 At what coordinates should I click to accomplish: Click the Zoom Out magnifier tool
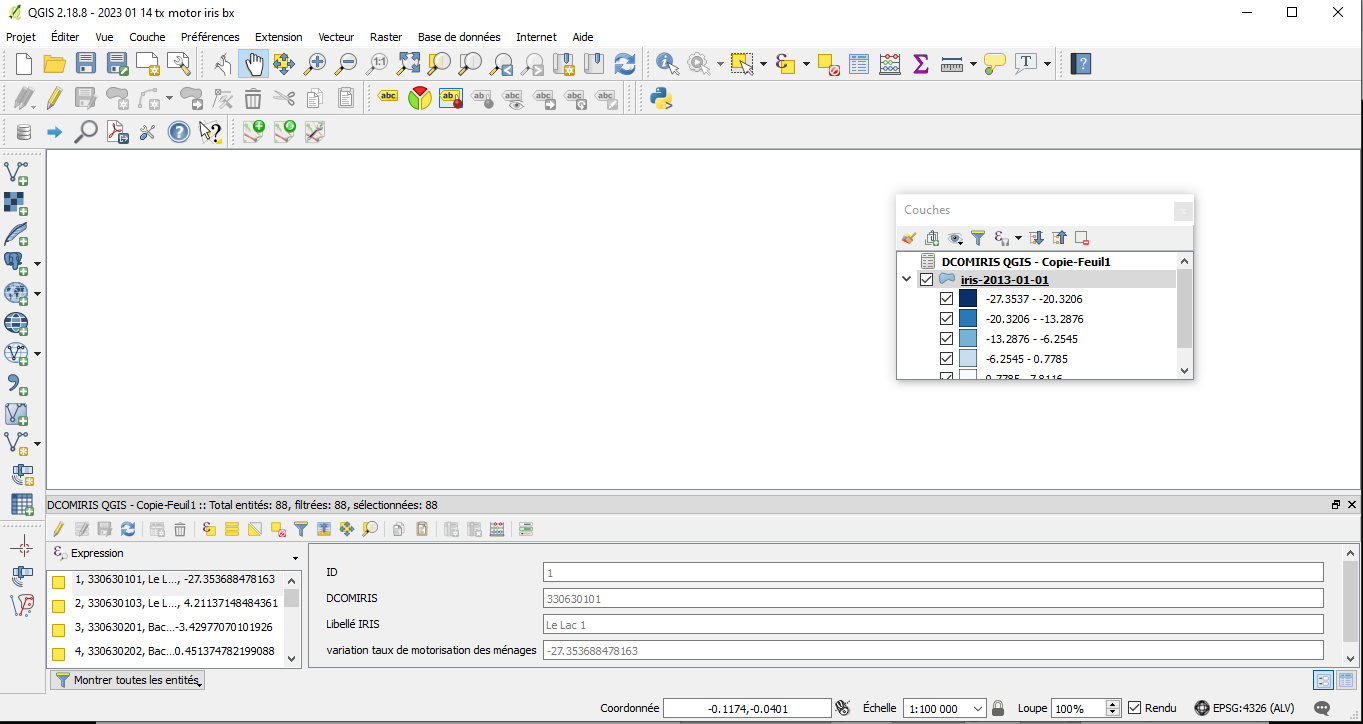(346, 64)
